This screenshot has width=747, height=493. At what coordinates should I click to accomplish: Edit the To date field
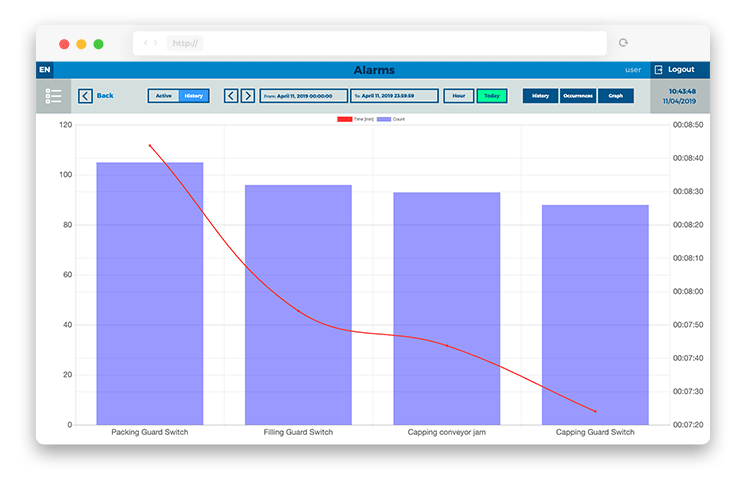(x=394, y=96)
